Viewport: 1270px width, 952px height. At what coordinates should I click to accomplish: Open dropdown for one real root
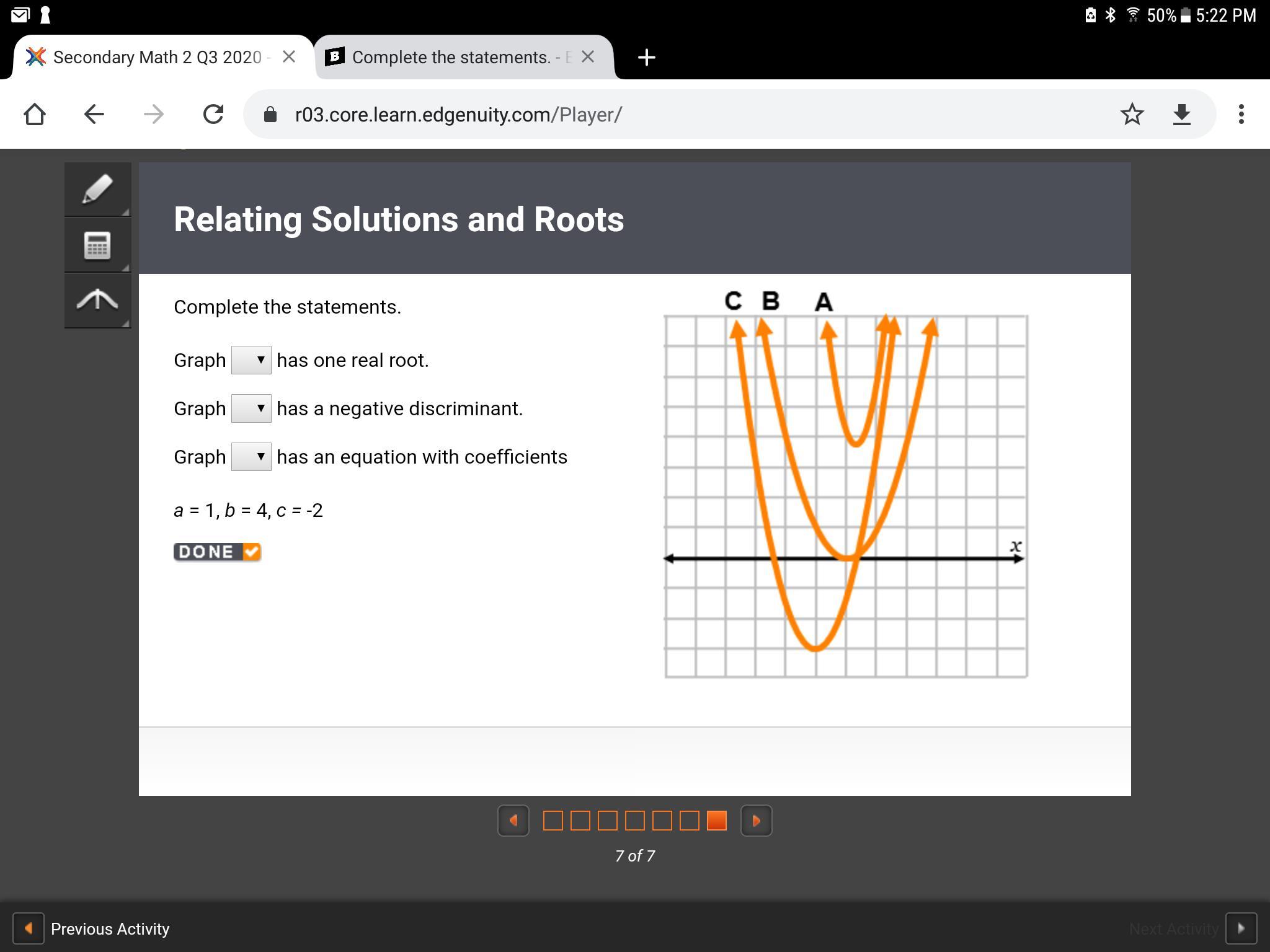click(x=251, y=360)
